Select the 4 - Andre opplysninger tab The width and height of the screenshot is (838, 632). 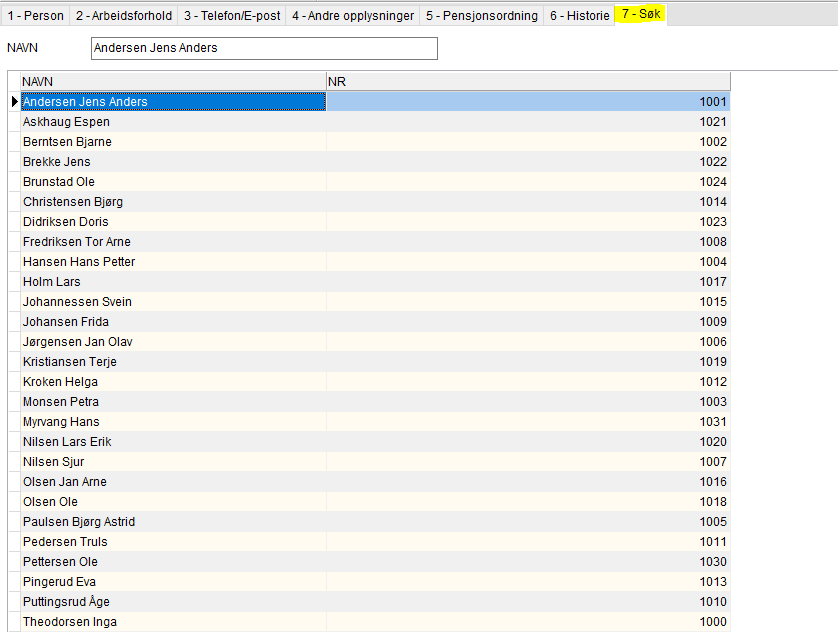click(x=353, y=15)
